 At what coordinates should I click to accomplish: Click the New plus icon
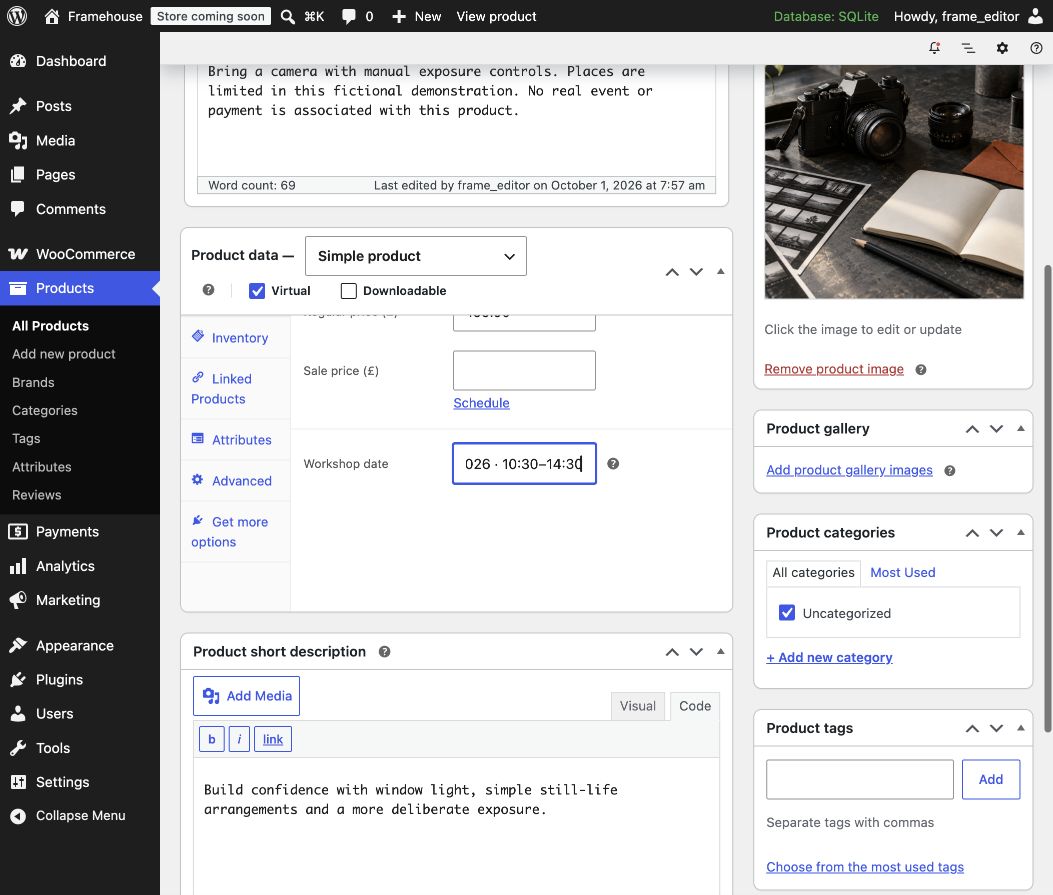(x=399, y=16)
